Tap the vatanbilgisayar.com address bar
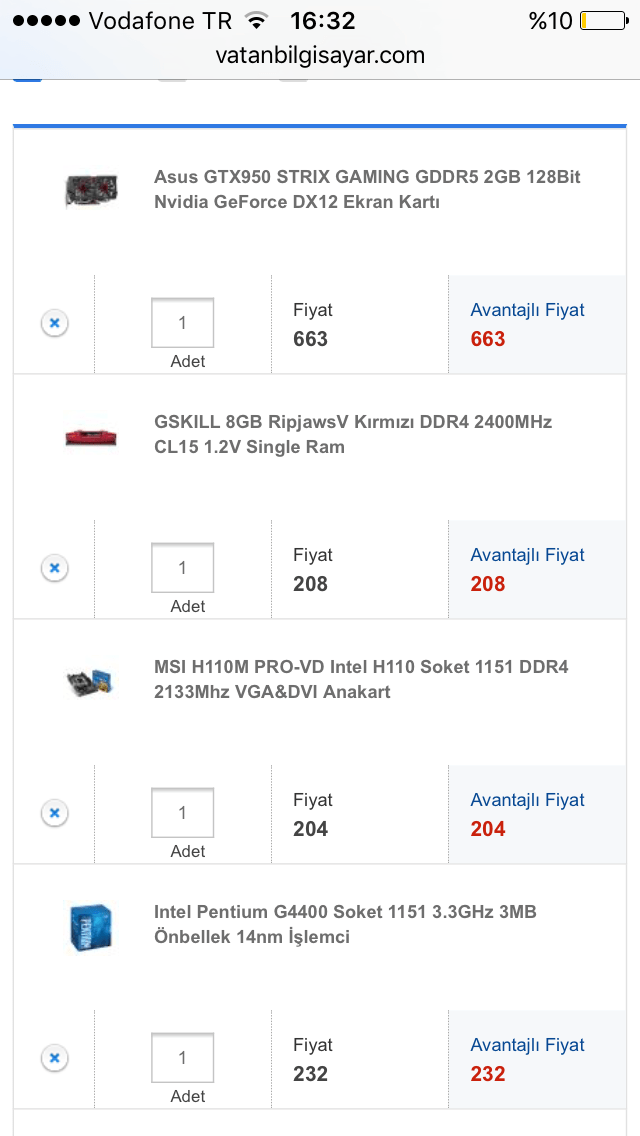 pos(320,56)
